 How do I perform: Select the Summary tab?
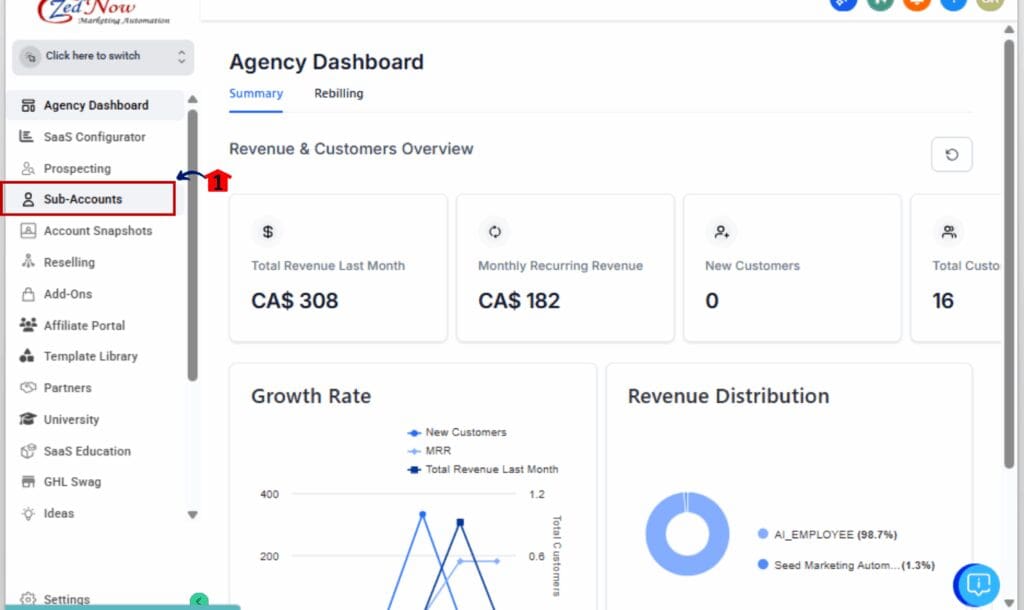click(256, 94)
